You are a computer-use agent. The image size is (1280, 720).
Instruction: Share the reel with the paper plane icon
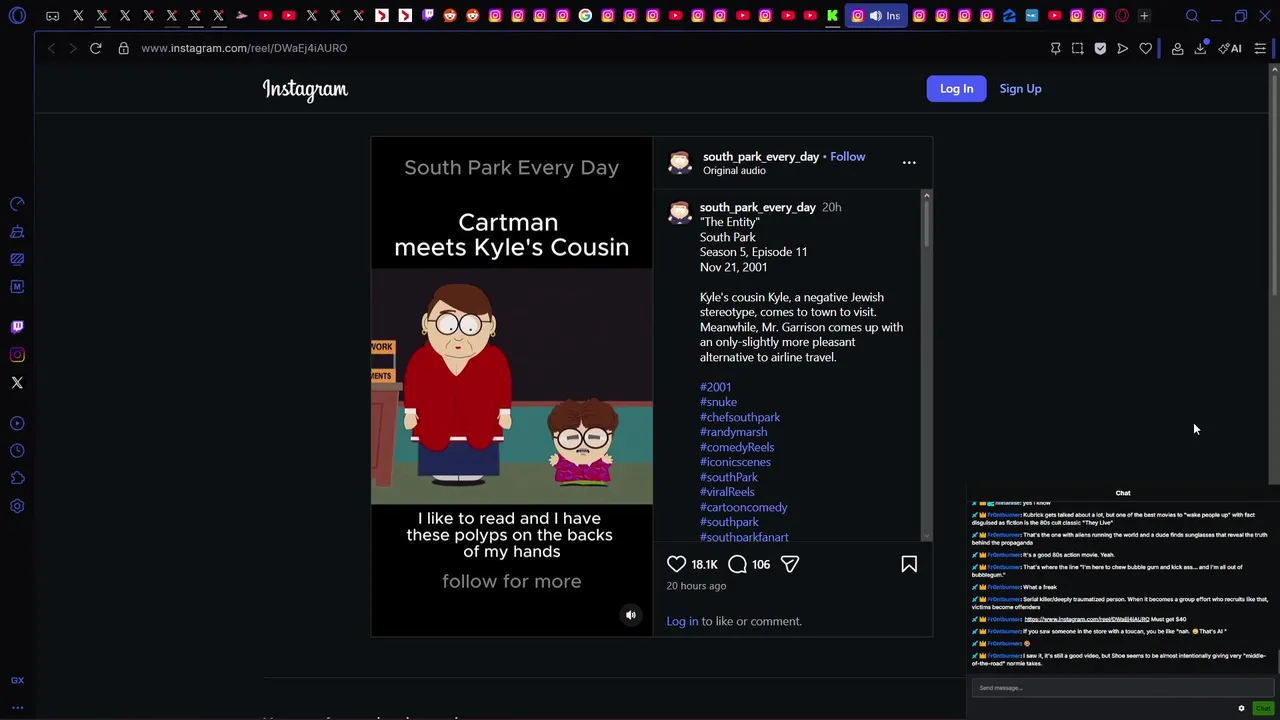[790, 564]
